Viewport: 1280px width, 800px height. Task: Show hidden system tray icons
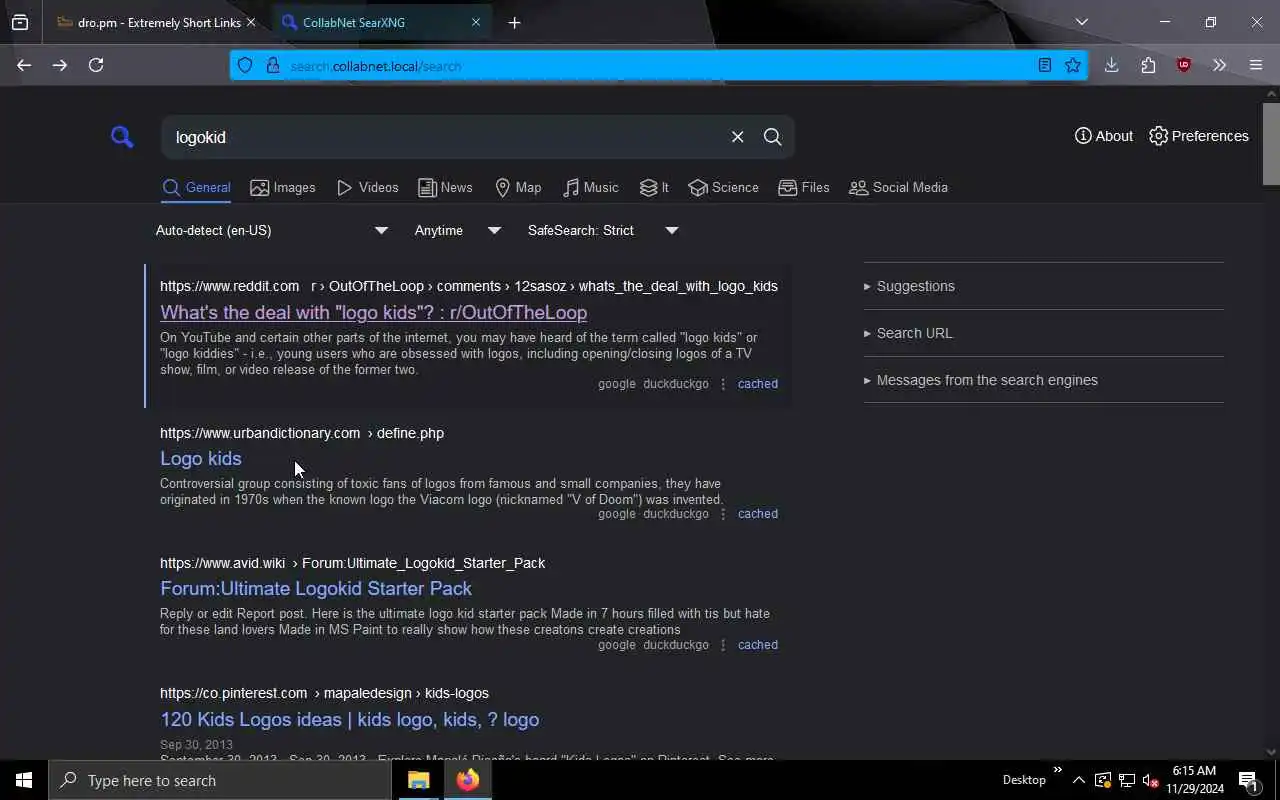click(x=1078, y=780)
